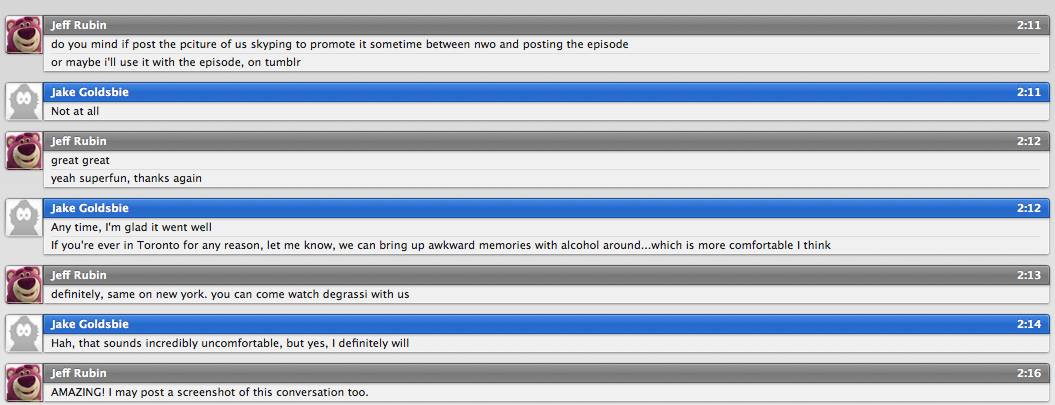Select the "If you're ever in Toronto" message line
The width and height of the screenshot is (1055, 405).
pyautogui.click(x=441, y=245)
